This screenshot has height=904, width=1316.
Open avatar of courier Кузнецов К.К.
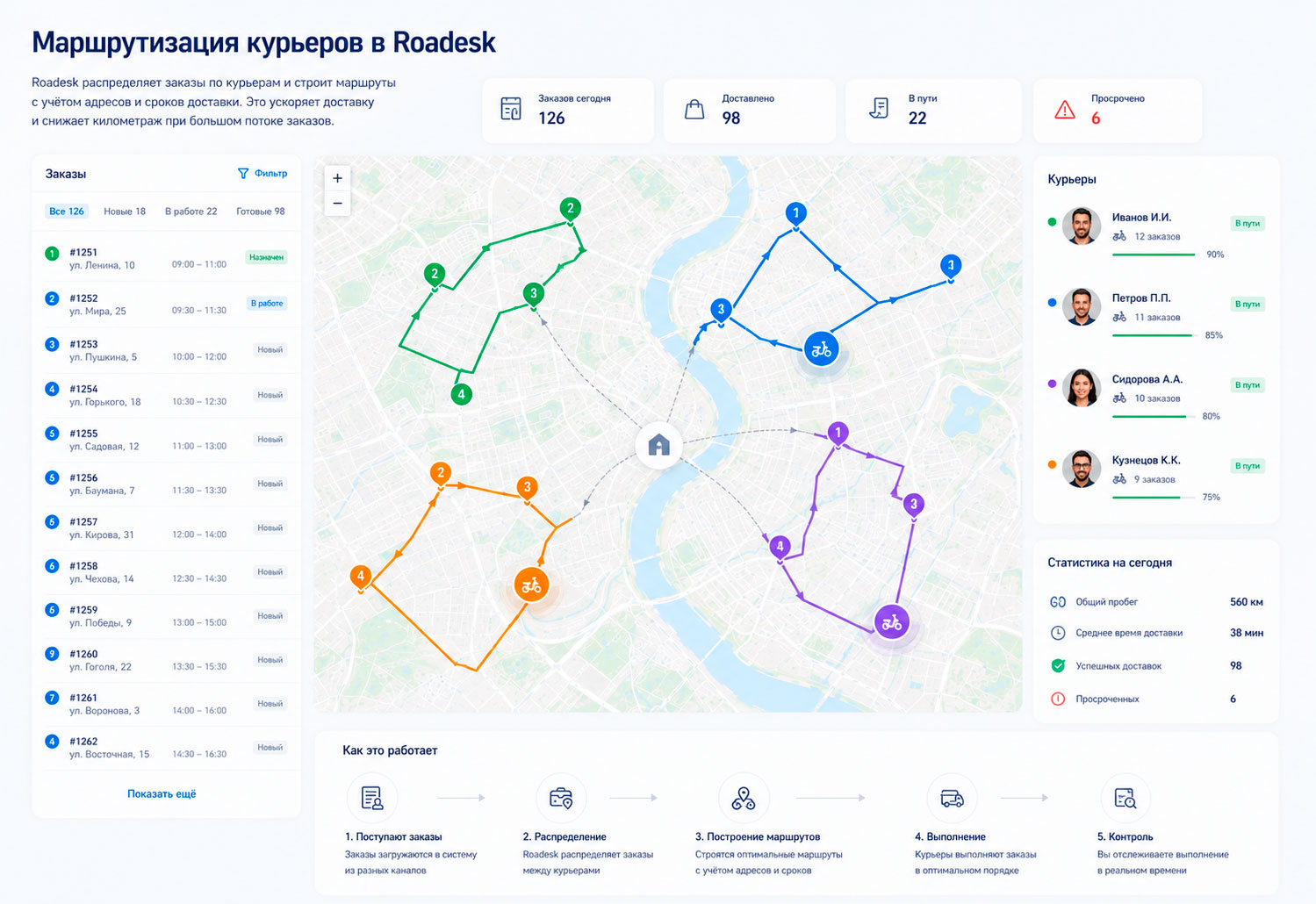click(1082, 469)
